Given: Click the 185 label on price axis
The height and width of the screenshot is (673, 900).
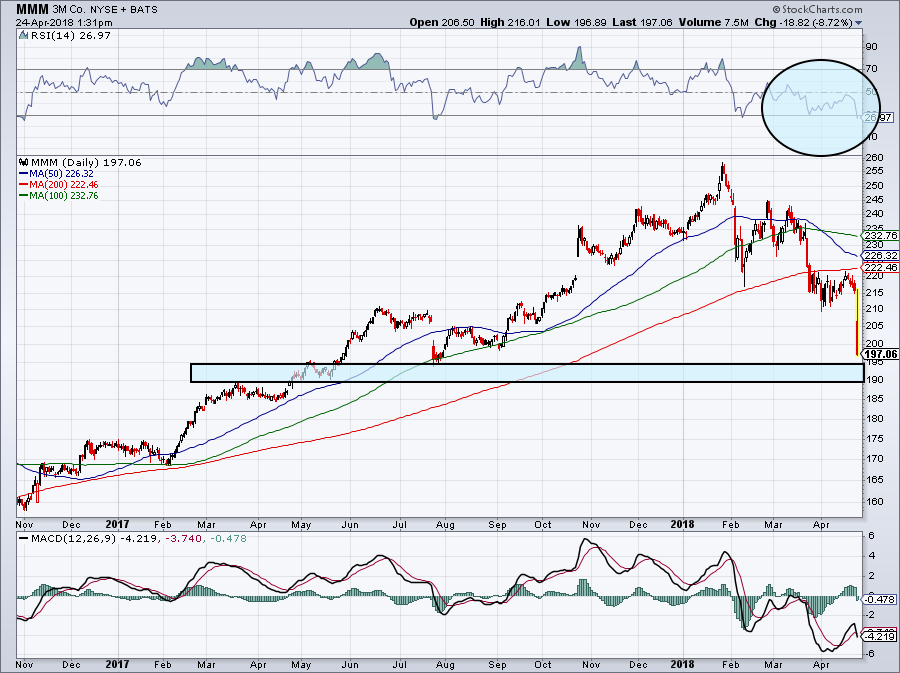Looking at the screenshot, I should pyautogui.click(x=875, y=398).
